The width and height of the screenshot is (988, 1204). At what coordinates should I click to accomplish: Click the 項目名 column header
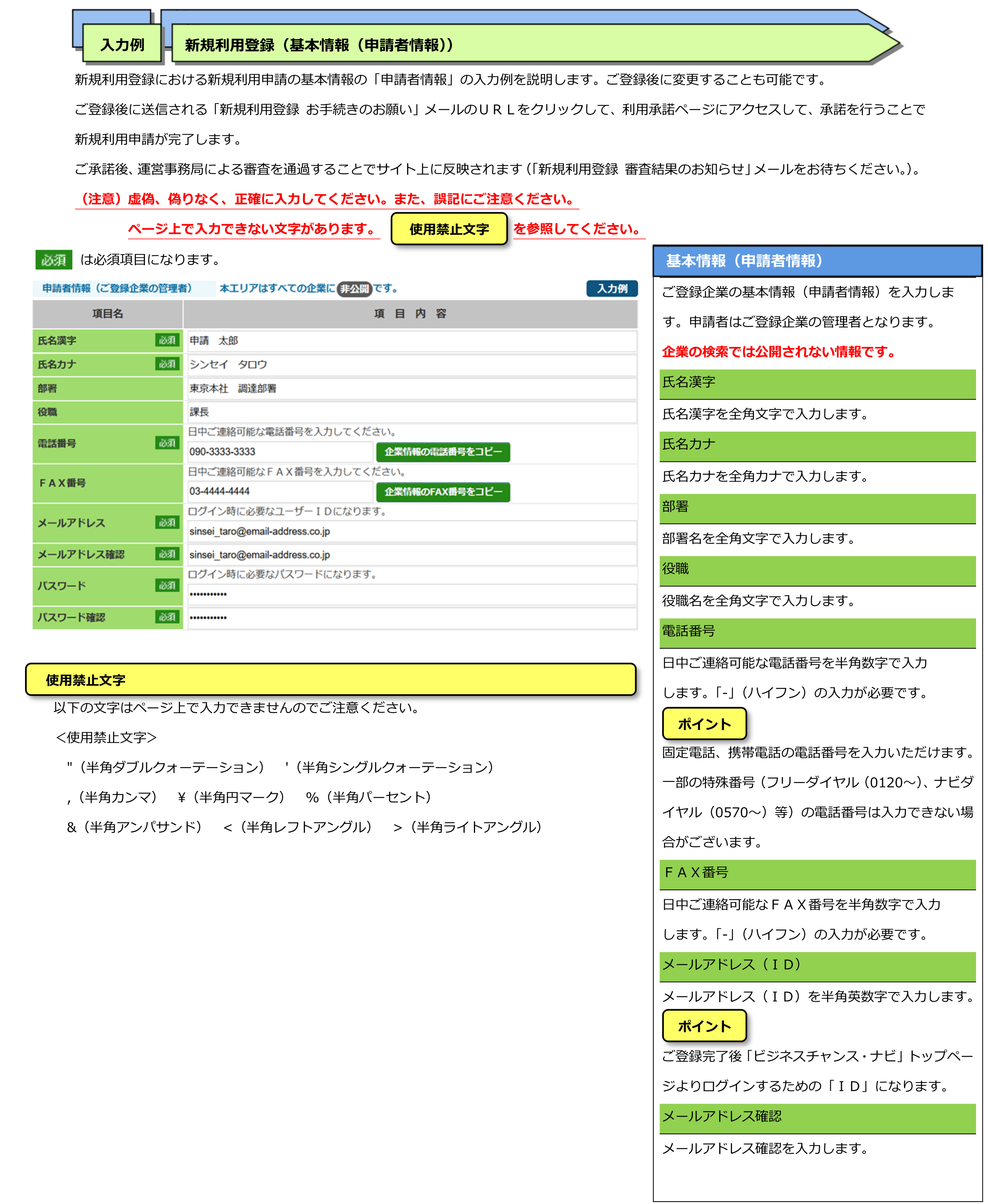(x=108, y=314)
